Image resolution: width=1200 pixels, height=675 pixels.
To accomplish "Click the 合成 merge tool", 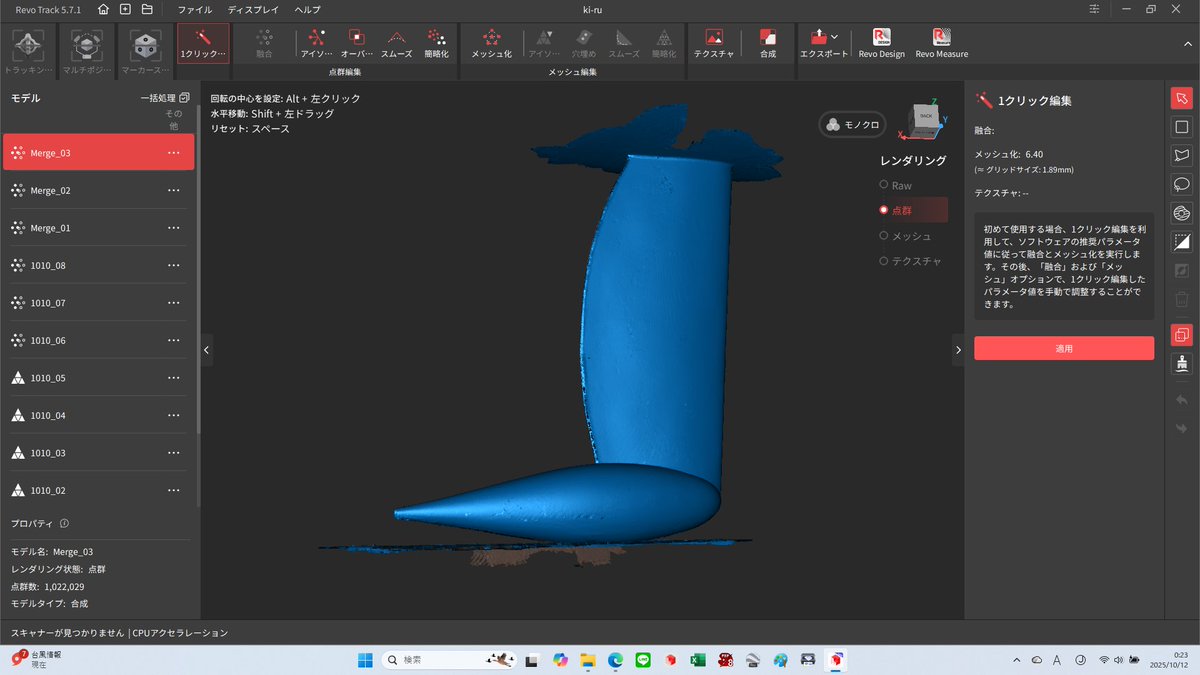I will [768, 44].
